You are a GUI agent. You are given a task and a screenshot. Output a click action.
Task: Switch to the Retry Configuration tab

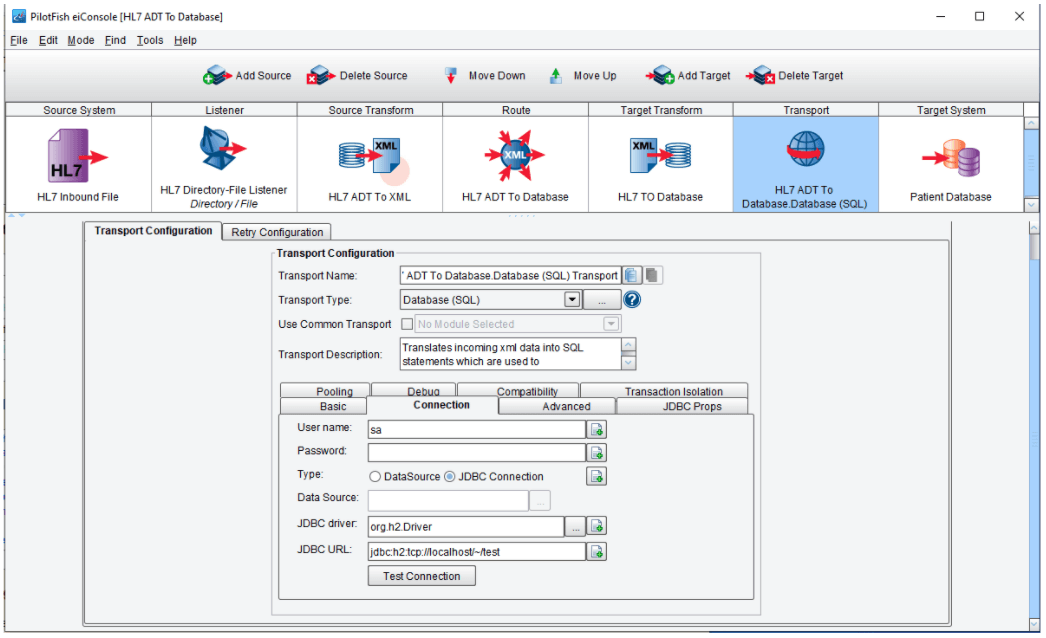[x=277, y=232]
